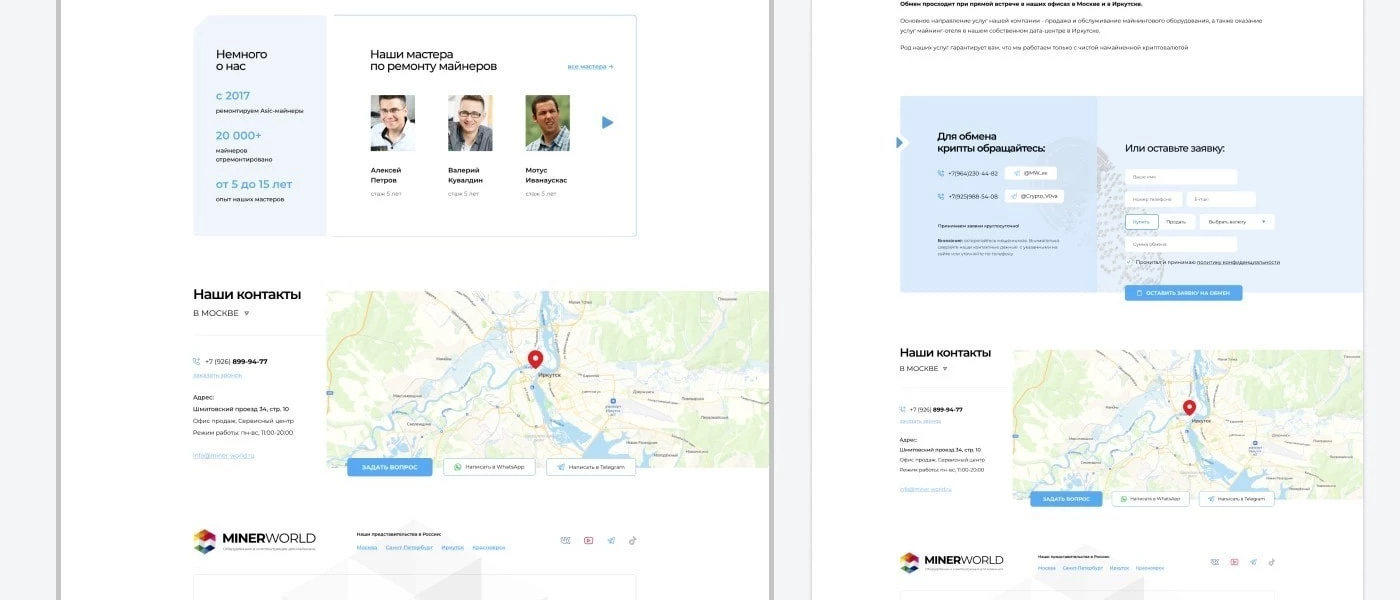Click 'ЗАДАТЬ ВОПРОС' button on left page
Screen dimensions: 1400x600
pyautogui.click(x=389, y=467)
